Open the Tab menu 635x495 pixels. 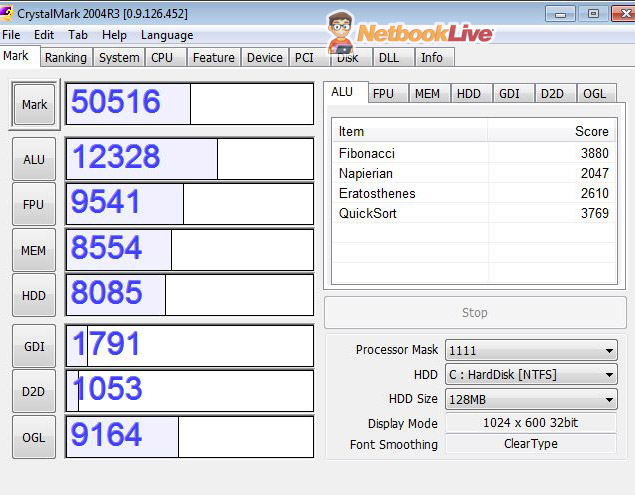point(78,35)
